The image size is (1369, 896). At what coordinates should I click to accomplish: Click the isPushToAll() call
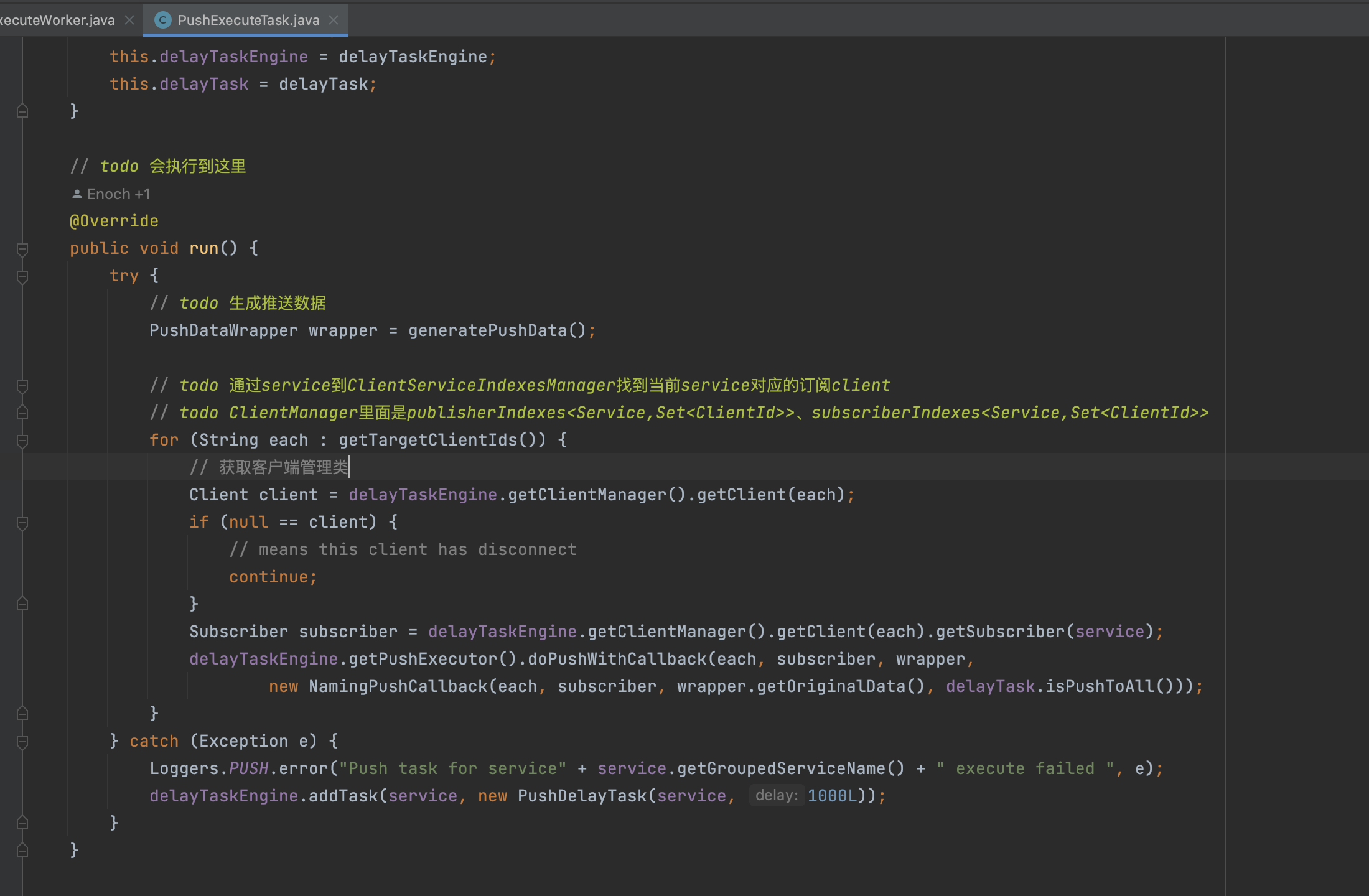1110,686
